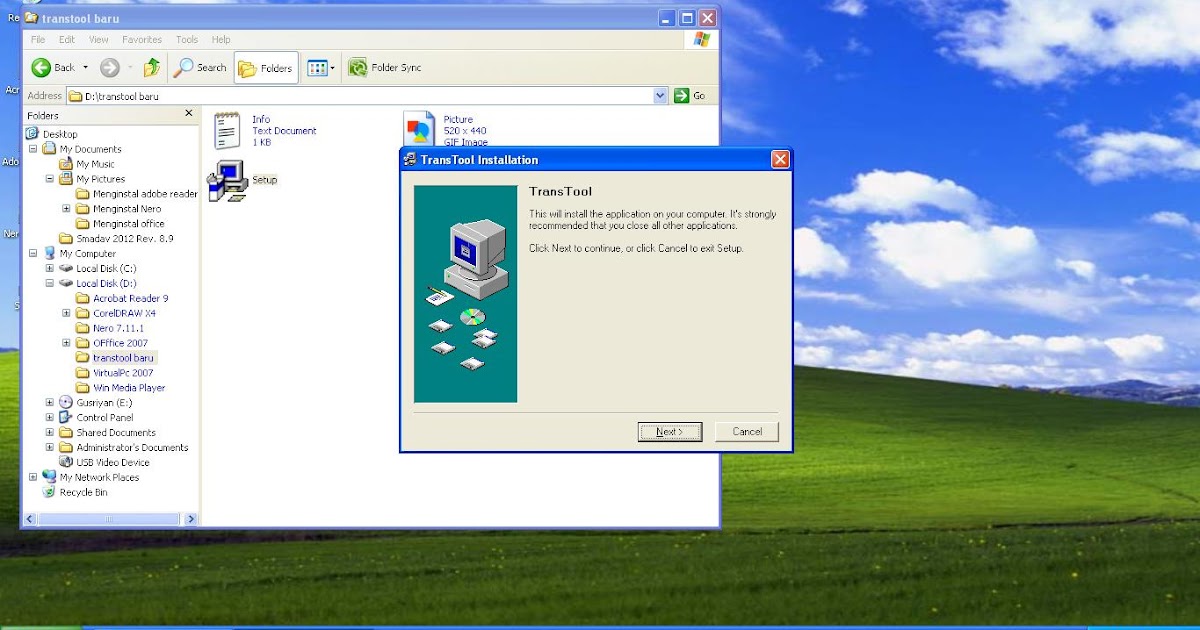Cancel the TransTool installation
The image size is (1200, 630).
pyautogui.click(x=746, y=431)
